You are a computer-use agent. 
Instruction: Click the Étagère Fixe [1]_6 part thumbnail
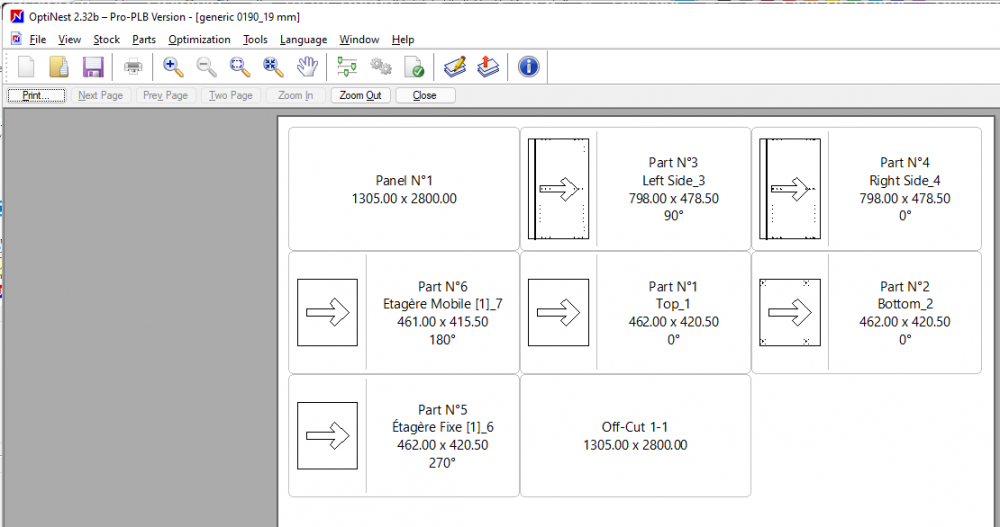327,436
